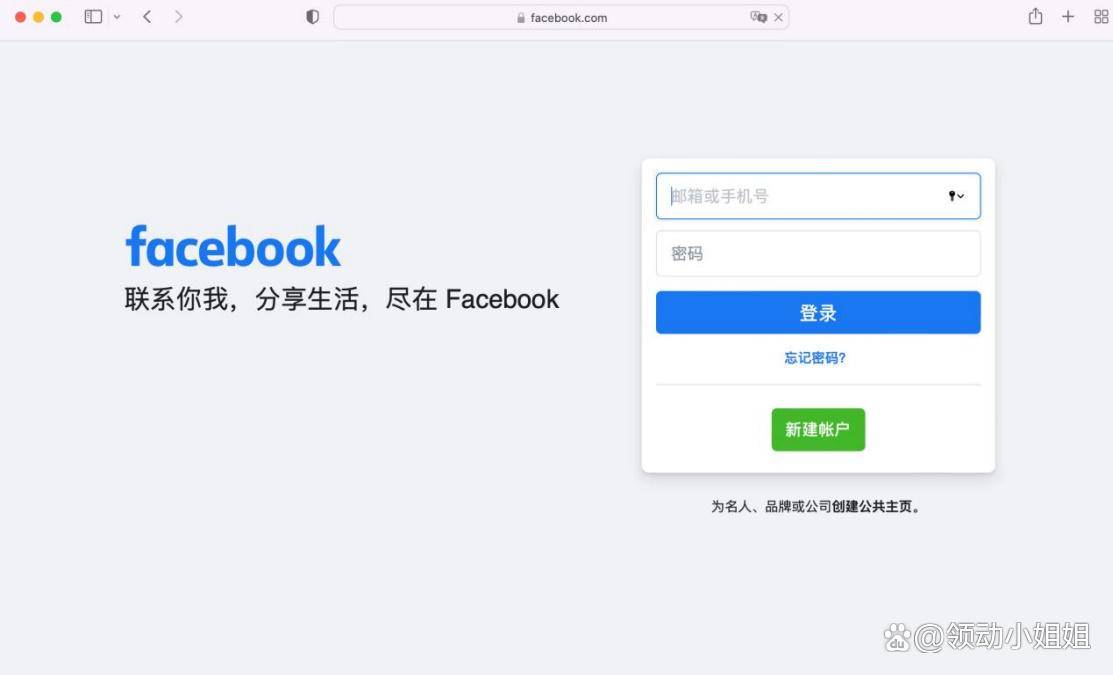The image size is (1113, 675).
Task: Open the 创建公共主页 link
Action: pos(872,507)
